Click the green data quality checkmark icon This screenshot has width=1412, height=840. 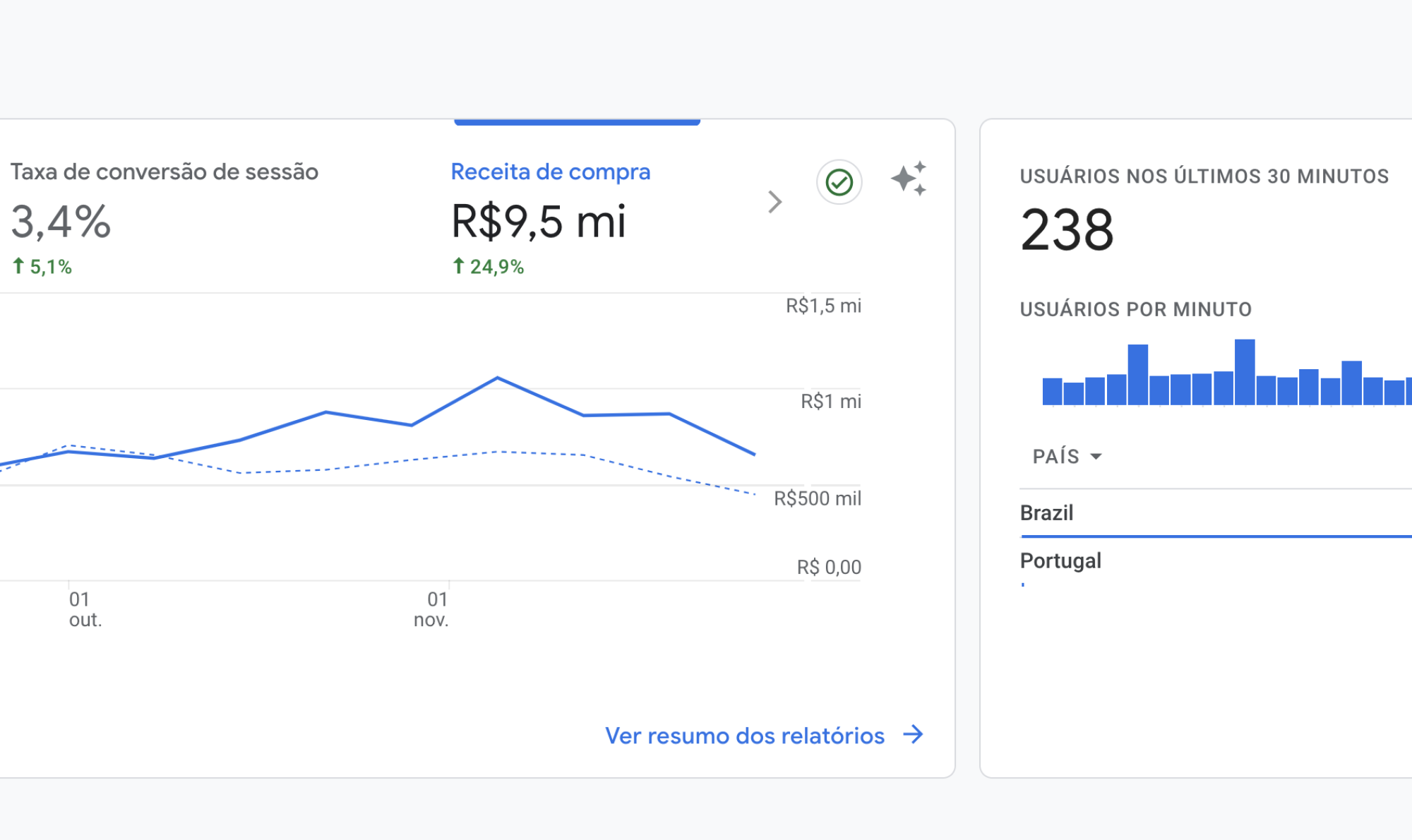839,182
